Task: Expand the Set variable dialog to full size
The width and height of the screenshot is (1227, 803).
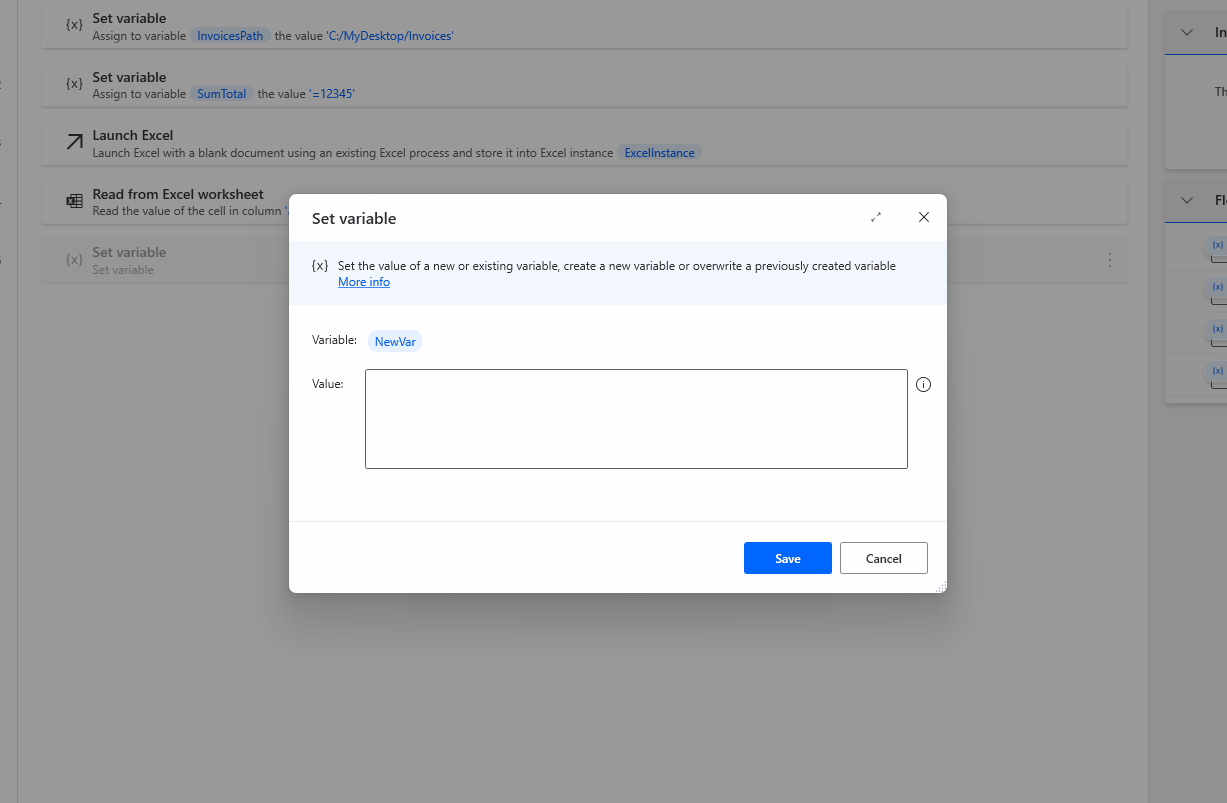Action: (876, 217)
